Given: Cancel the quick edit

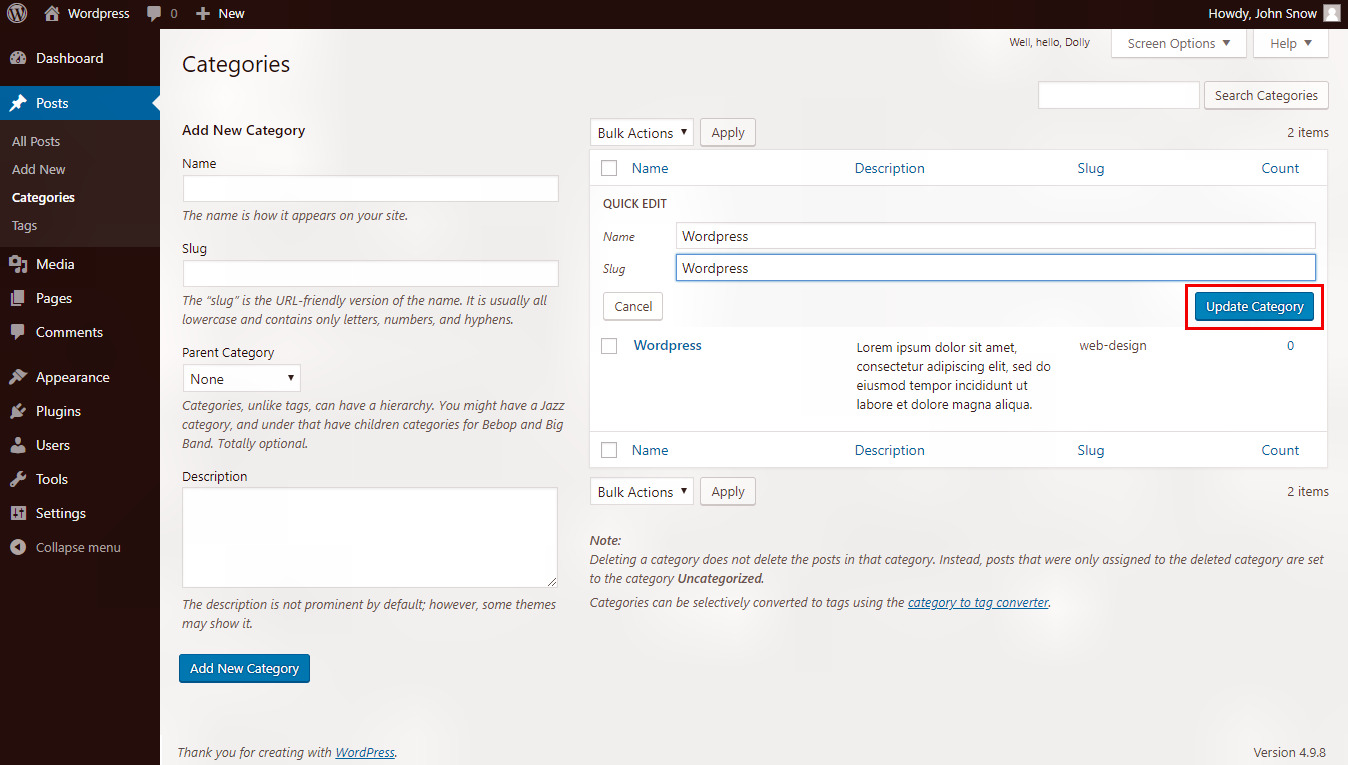Looking at the screenshot, I should coord(633,306).
